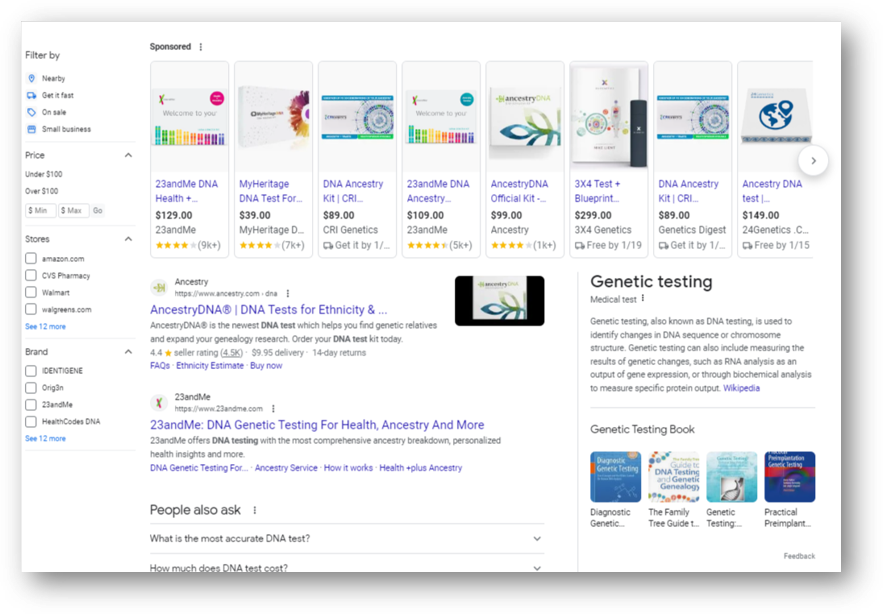Open the Ancestry Service sitelink

286,468
